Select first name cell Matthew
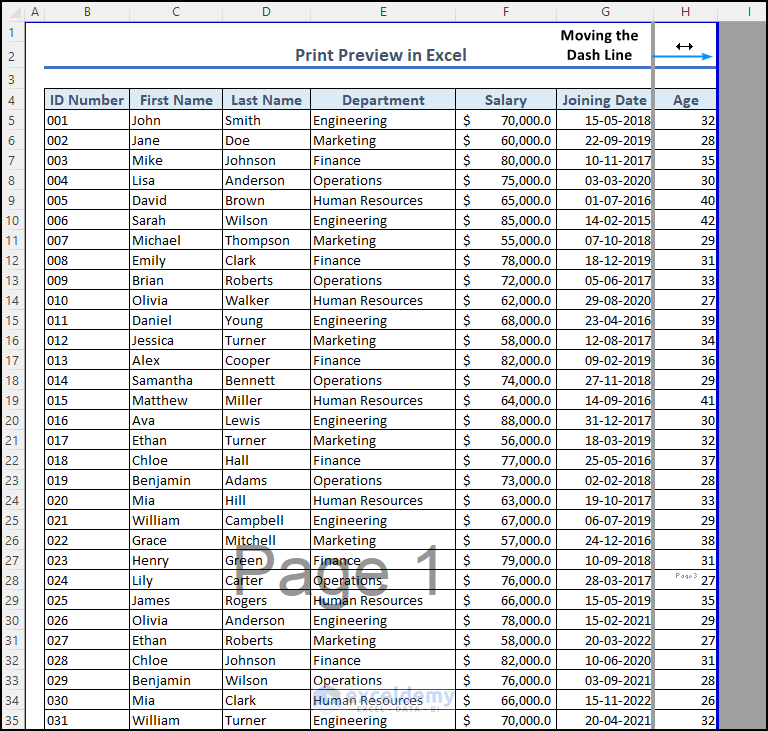The image size is (768, 731). (176, 401)
